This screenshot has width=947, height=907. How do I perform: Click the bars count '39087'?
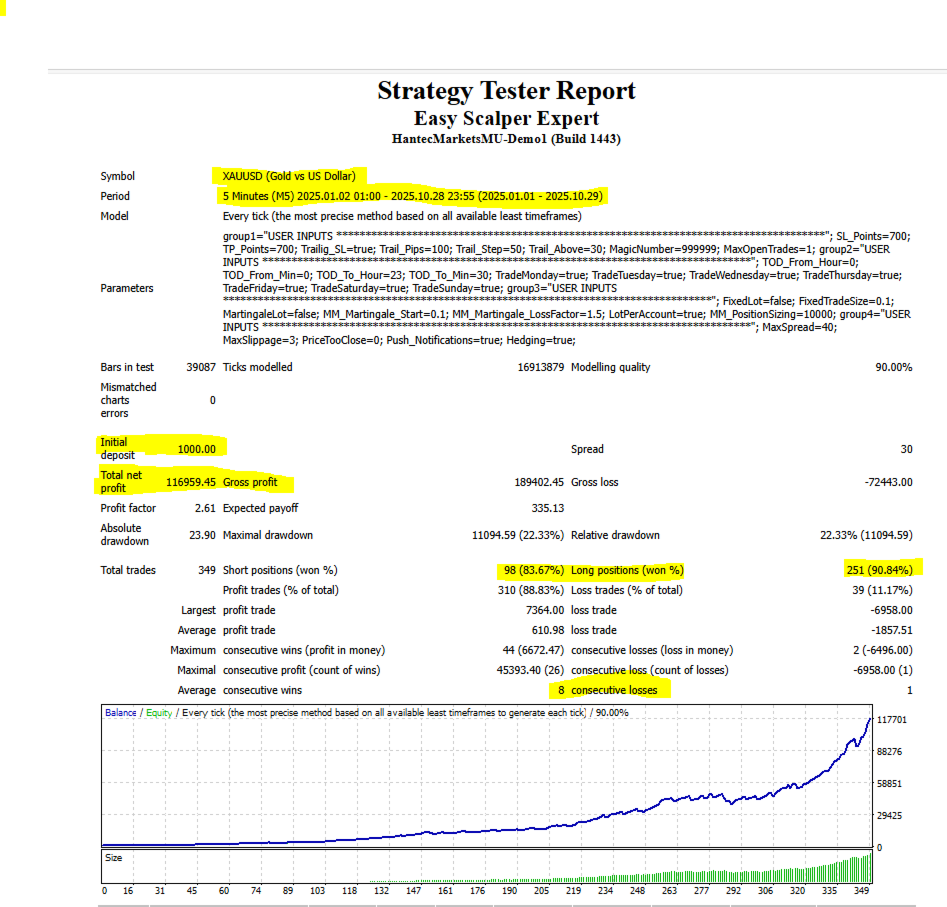coord(201,367)
